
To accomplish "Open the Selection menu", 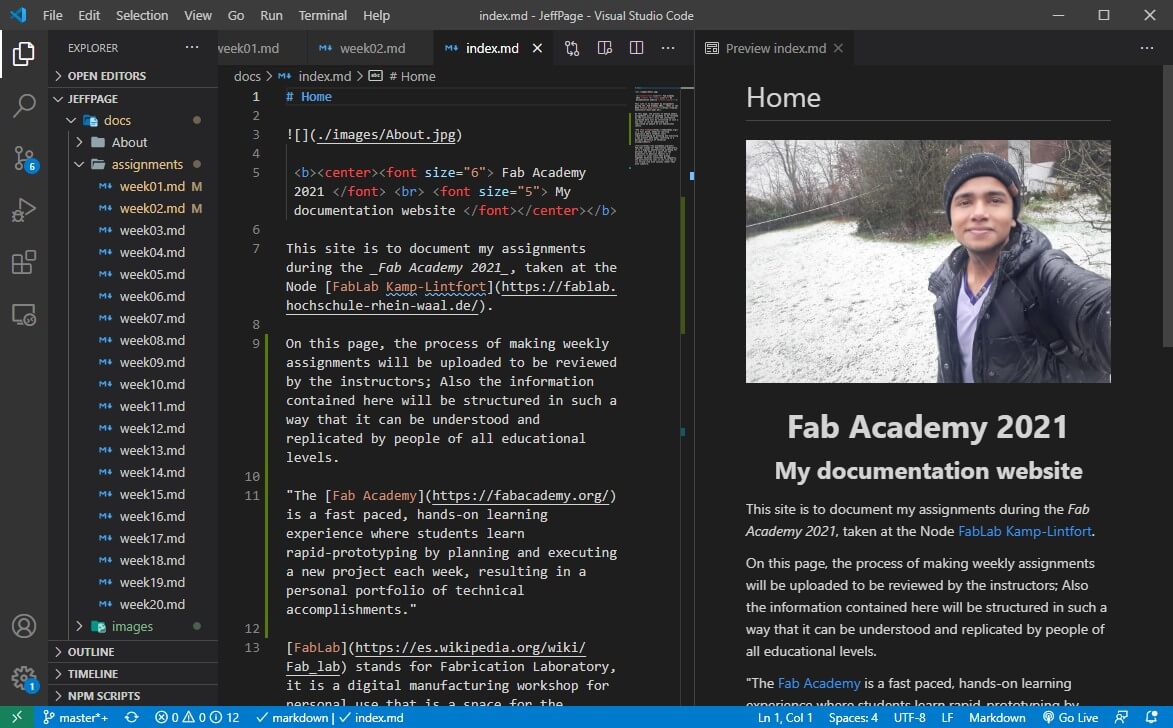I will [141, 15].
